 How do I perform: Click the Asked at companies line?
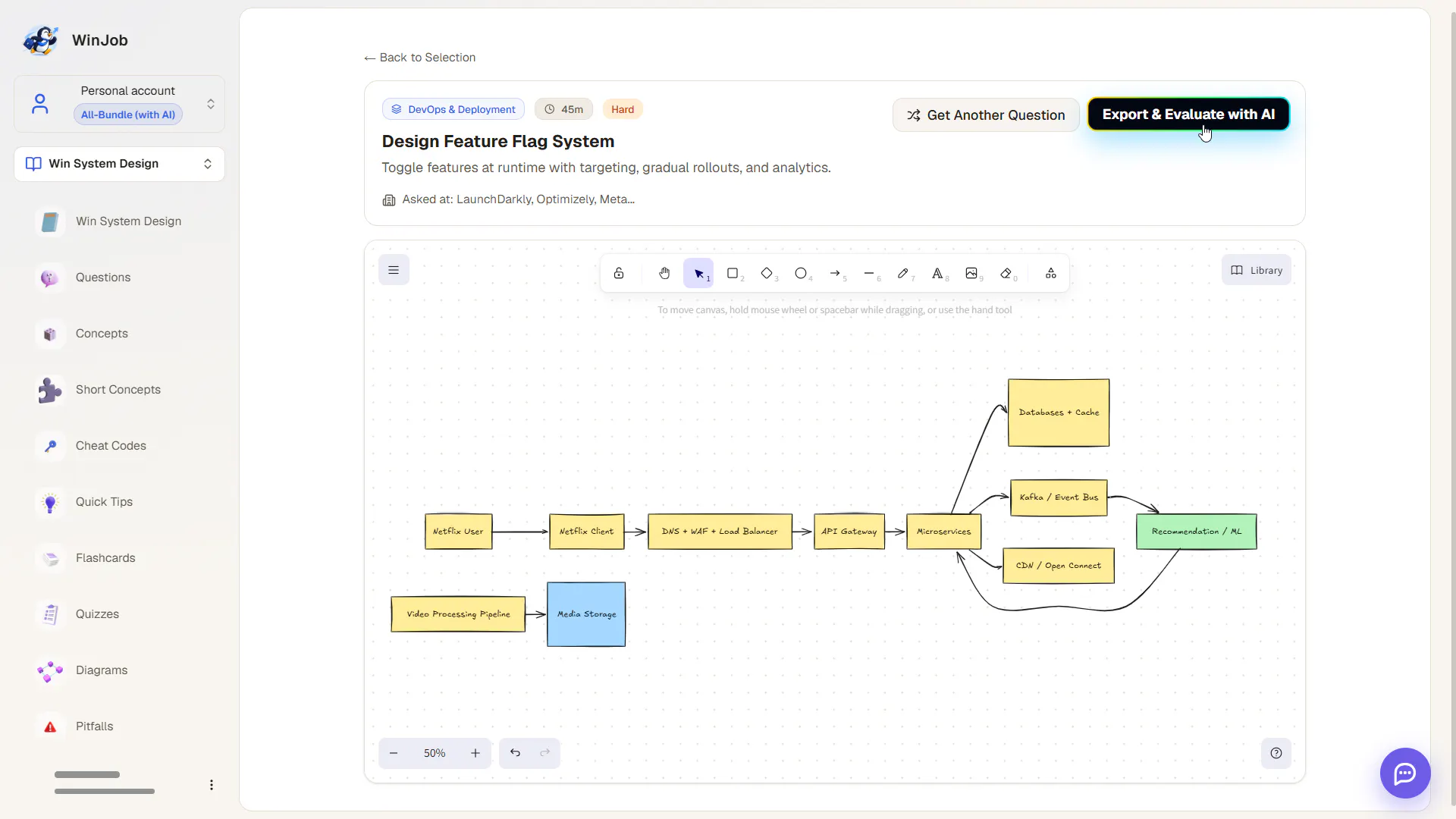509,199
